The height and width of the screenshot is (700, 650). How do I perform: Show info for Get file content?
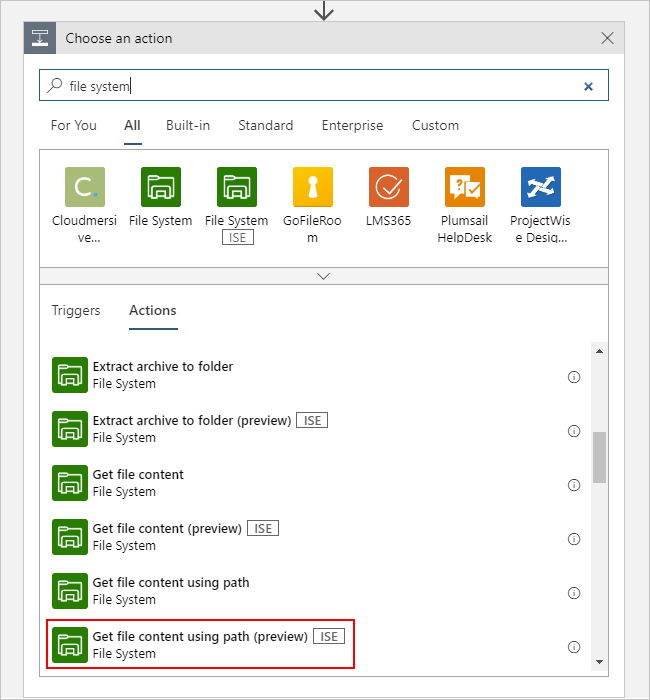click(574, 485)
